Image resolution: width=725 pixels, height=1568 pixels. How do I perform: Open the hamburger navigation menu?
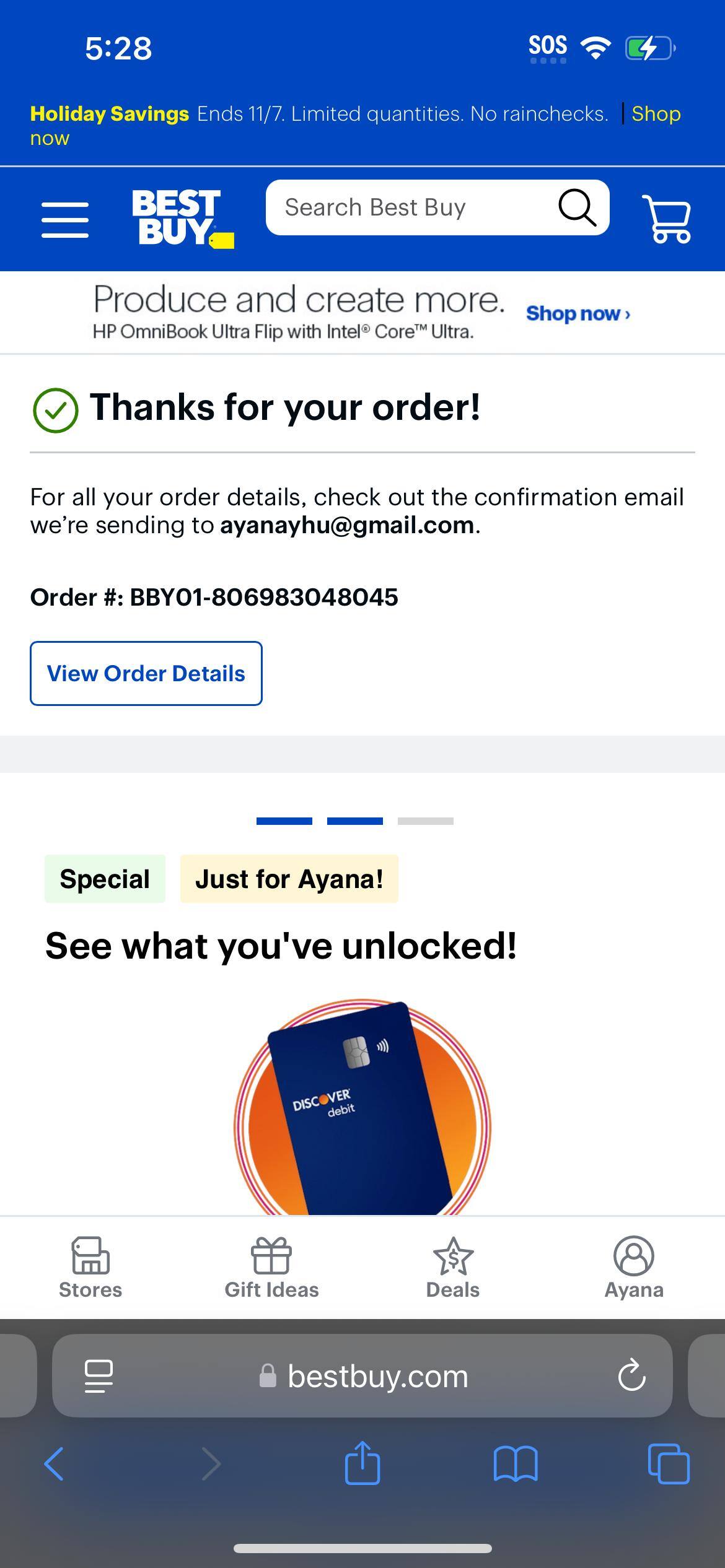coord(65,220)
